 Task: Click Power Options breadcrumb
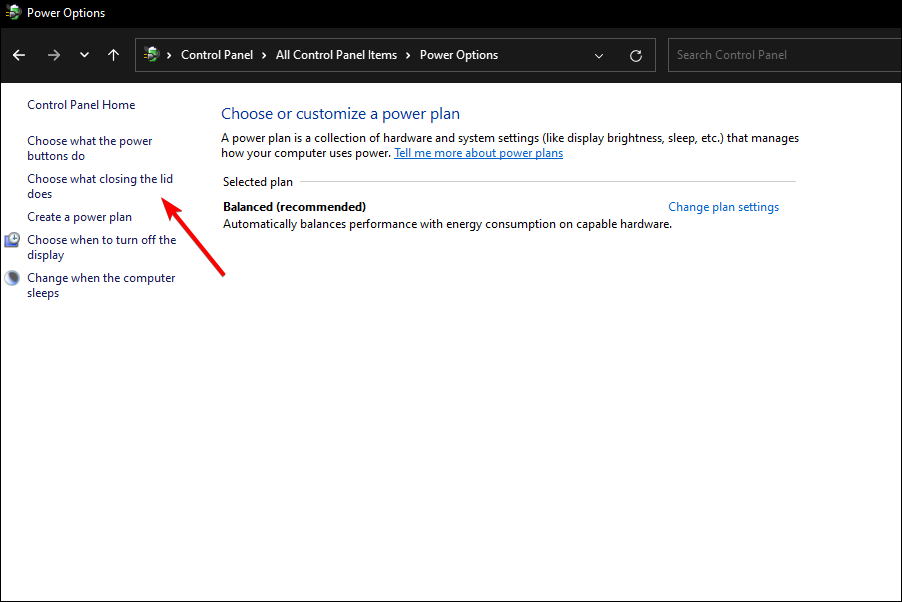458,55
